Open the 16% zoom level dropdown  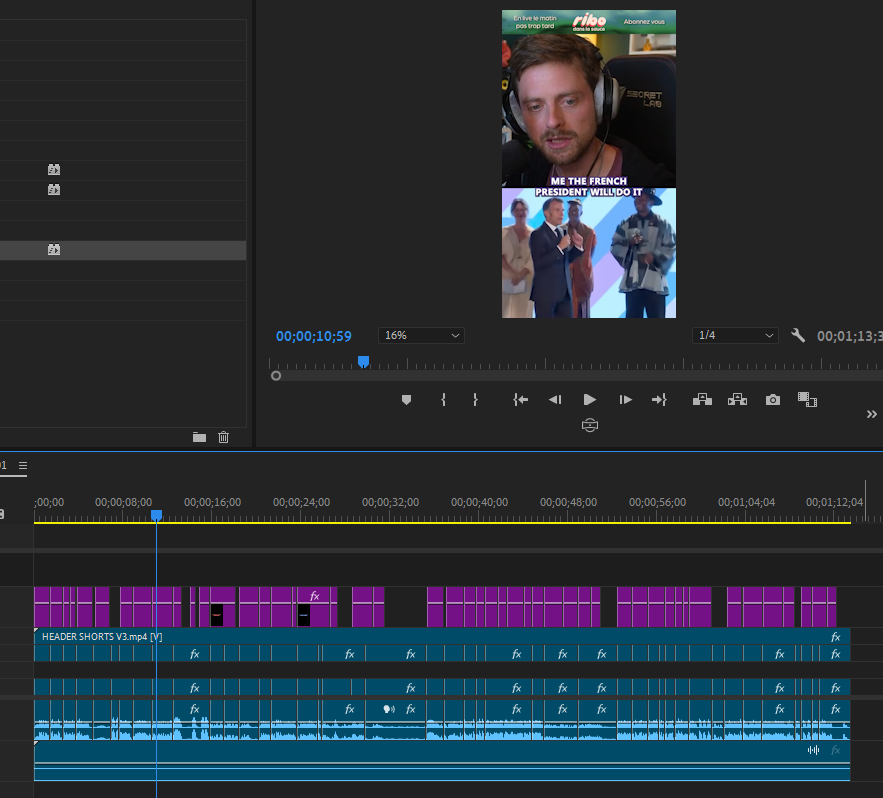coord(421,336)
